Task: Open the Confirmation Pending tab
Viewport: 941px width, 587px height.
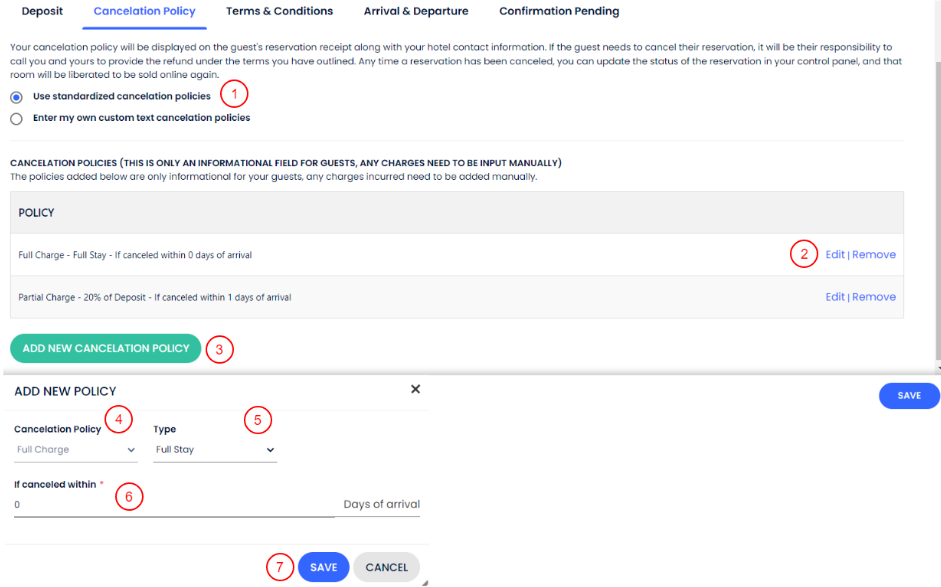Action: pos(559,11)
